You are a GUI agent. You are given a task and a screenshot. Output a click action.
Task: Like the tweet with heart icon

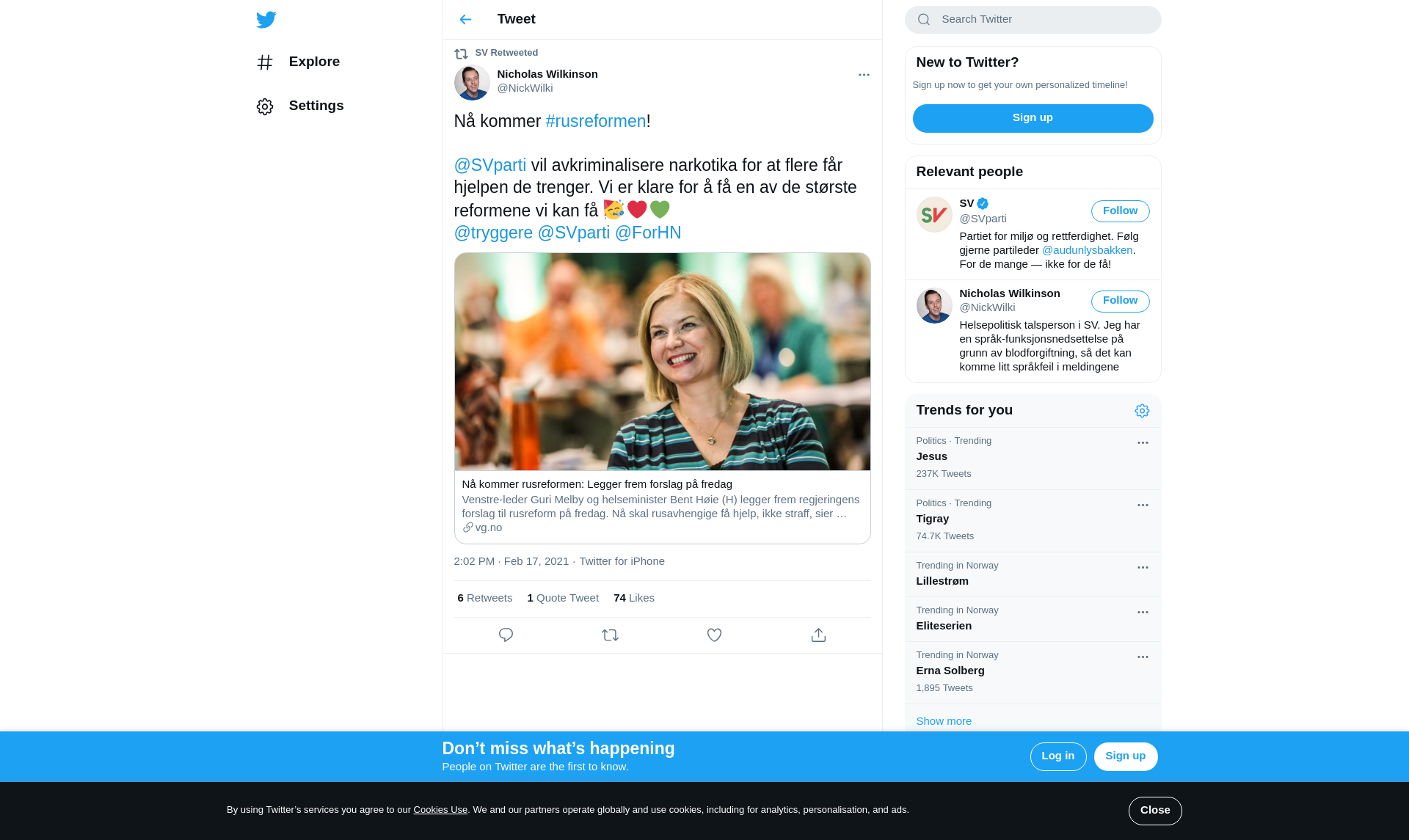pyautogui.click(x=714, y=635)
